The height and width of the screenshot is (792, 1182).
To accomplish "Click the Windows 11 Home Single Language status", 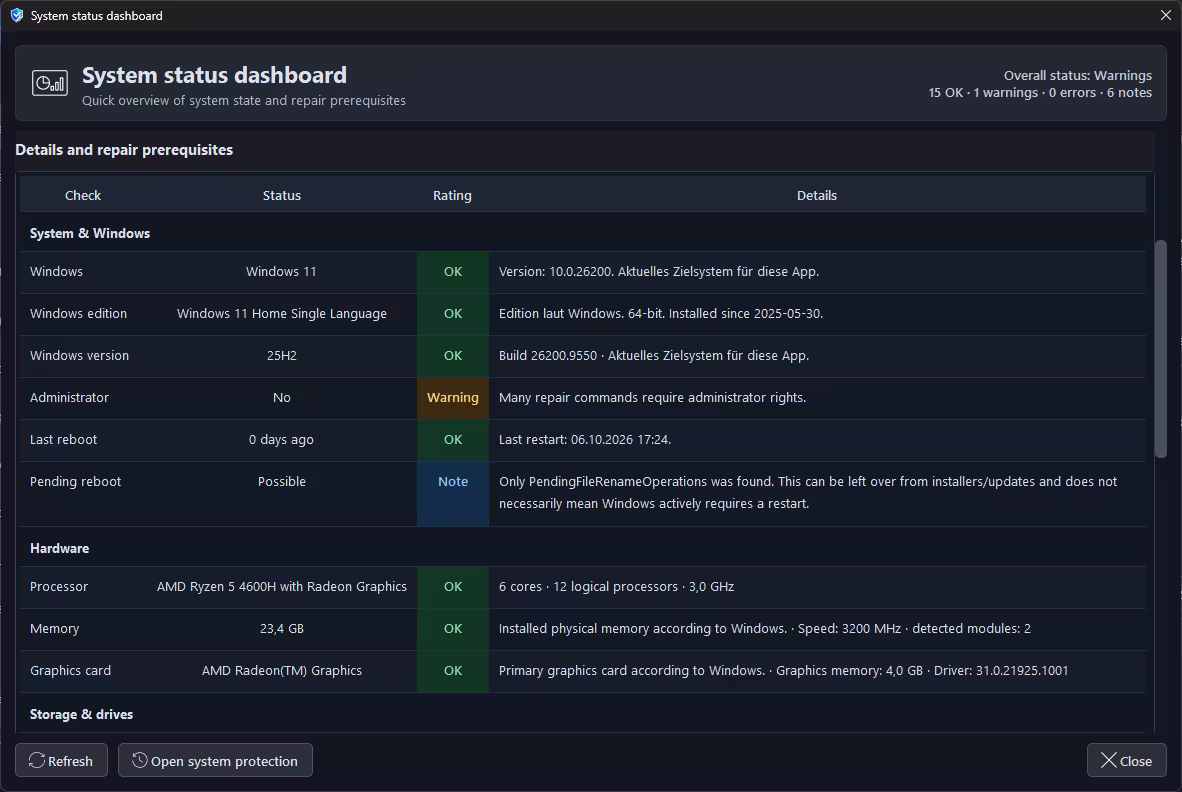I will (x=282, y=313).
